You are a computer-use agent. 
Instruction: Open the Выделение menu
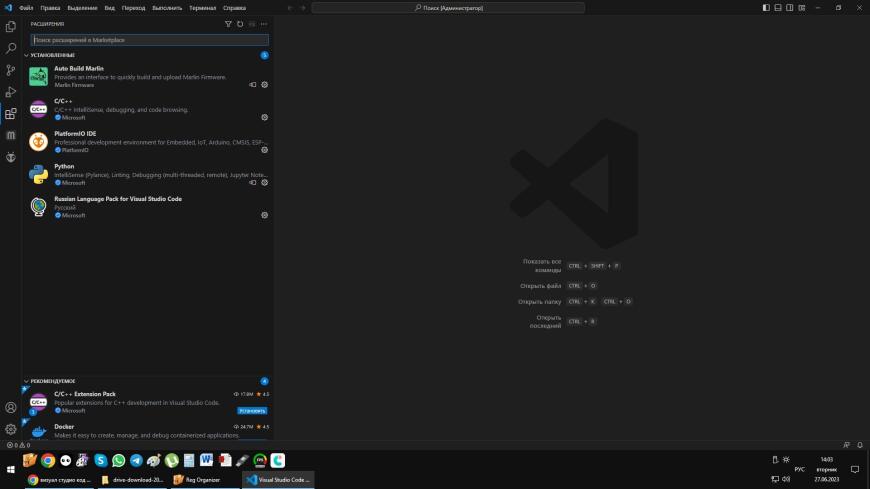[82, 8]
